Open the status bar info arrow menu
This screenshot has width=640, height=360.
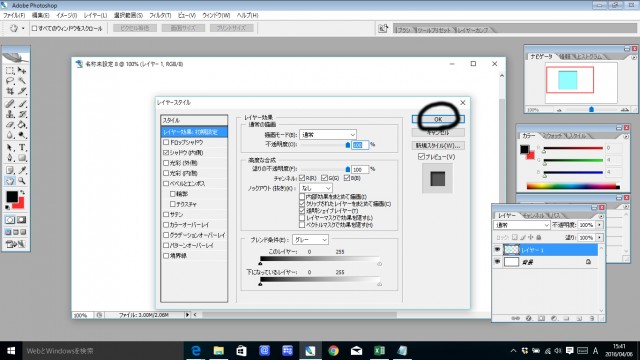(187, 315)
